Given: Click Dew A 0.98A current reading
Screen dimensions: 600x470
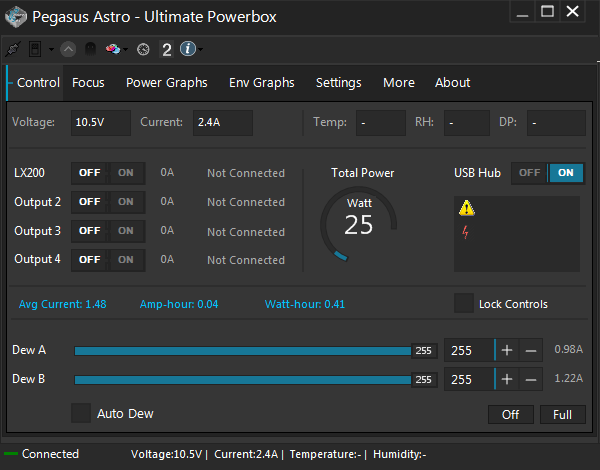Looking at the screenshot, I should pos(569,349).
